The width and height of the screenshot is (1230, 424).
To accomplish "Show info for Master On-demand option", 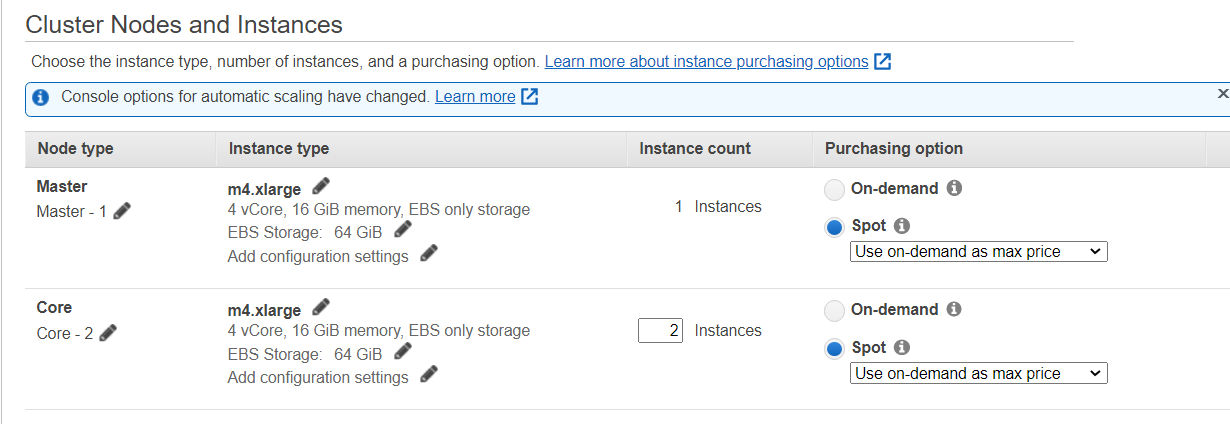I will point(954,188).
